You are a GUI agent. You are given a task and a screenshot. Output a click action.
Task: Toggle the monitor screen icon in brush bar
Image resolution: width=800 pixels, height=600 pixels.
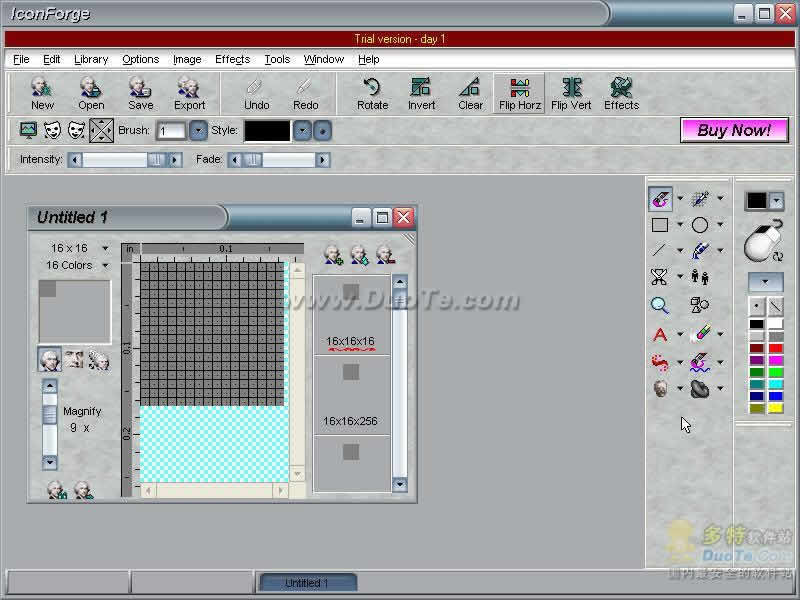(x=28, y=130)
